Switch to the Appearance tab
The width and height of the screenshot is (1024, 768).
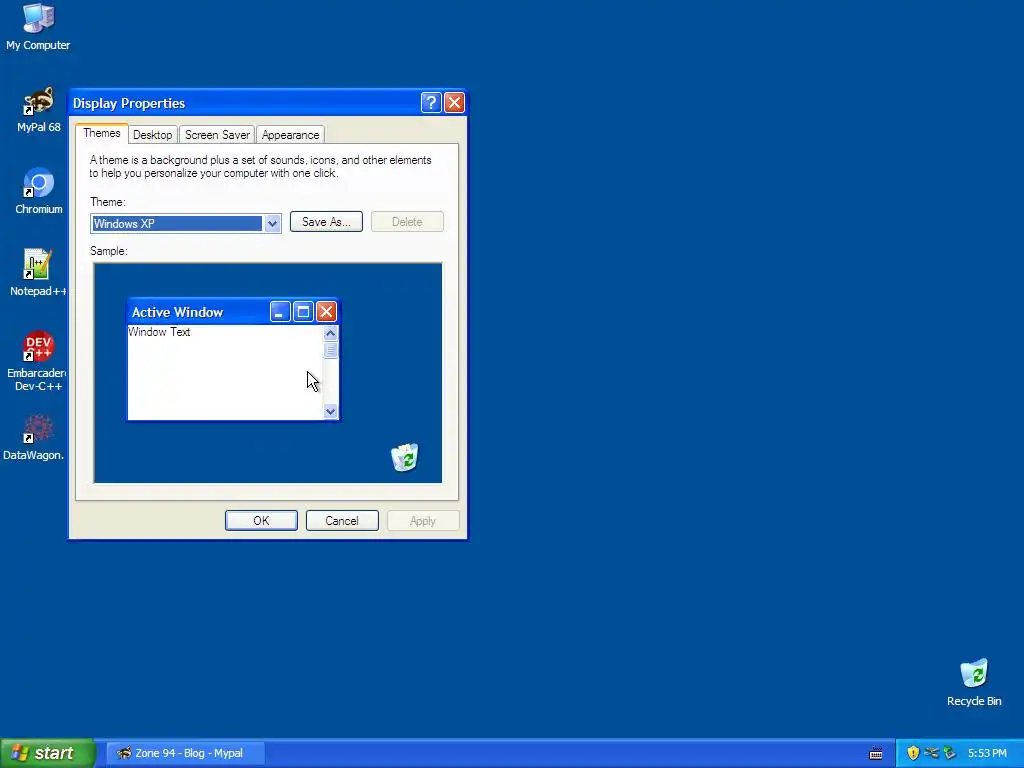[291, 135]
